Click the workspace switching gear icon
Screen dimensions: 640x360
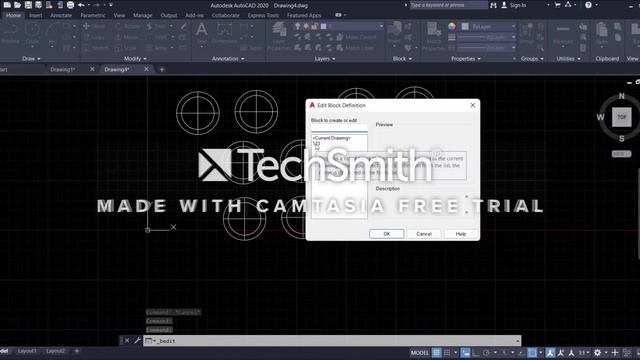point(598,352)
